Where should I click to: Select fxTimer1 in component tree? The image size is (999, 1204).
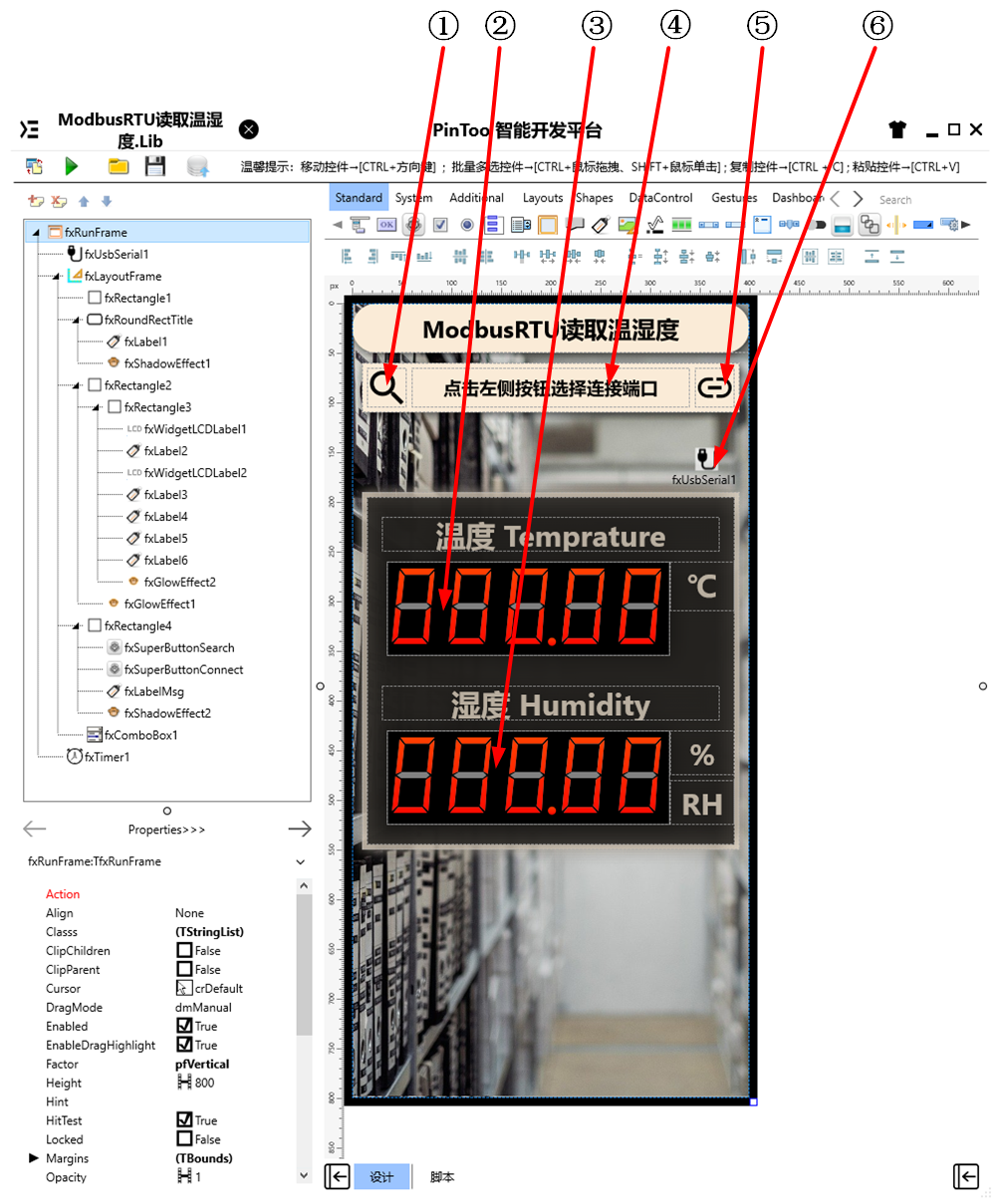(x=98, y=757)
